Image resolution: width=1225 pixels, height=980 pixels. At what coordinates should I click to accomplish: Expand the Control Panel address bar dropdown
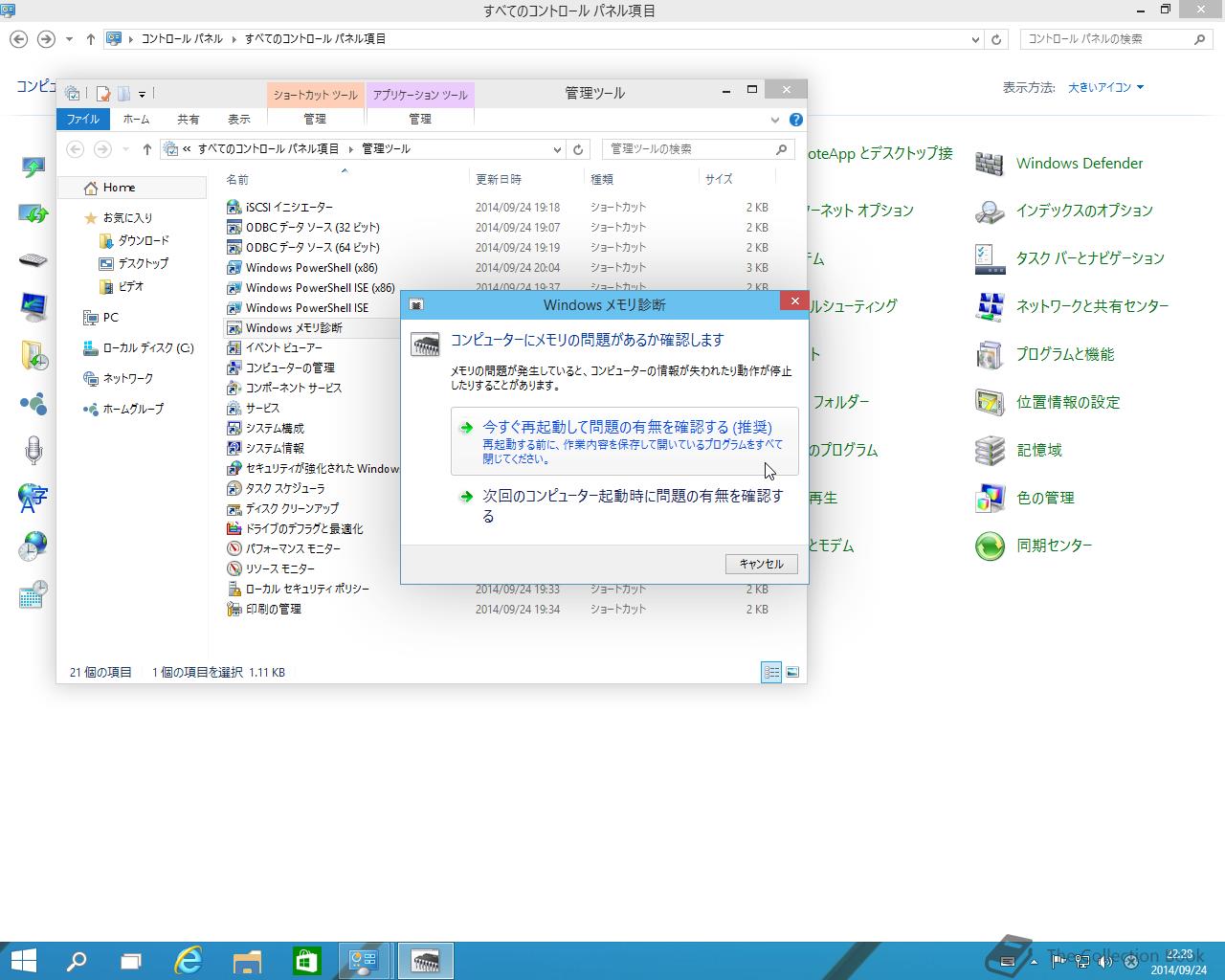click(x=975, y=39)
